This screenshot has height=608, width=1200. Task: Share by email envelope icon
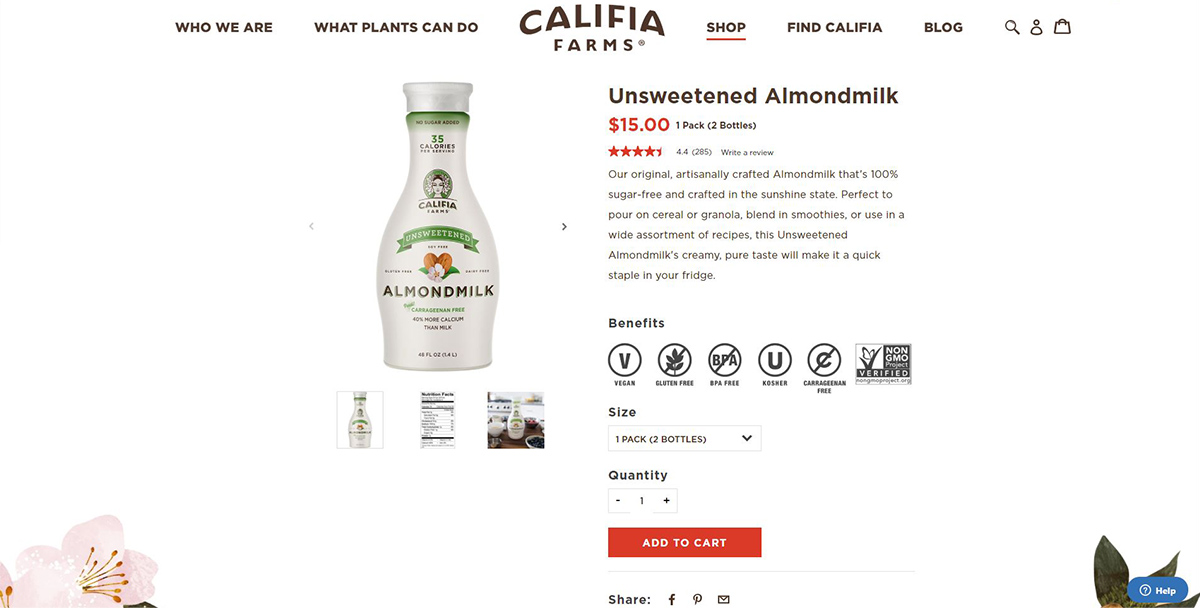point(723,599)
